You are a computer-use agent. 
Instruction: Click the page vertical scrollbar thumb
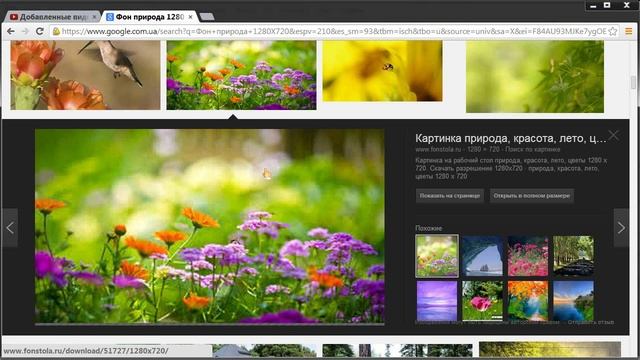click(634, 82)
